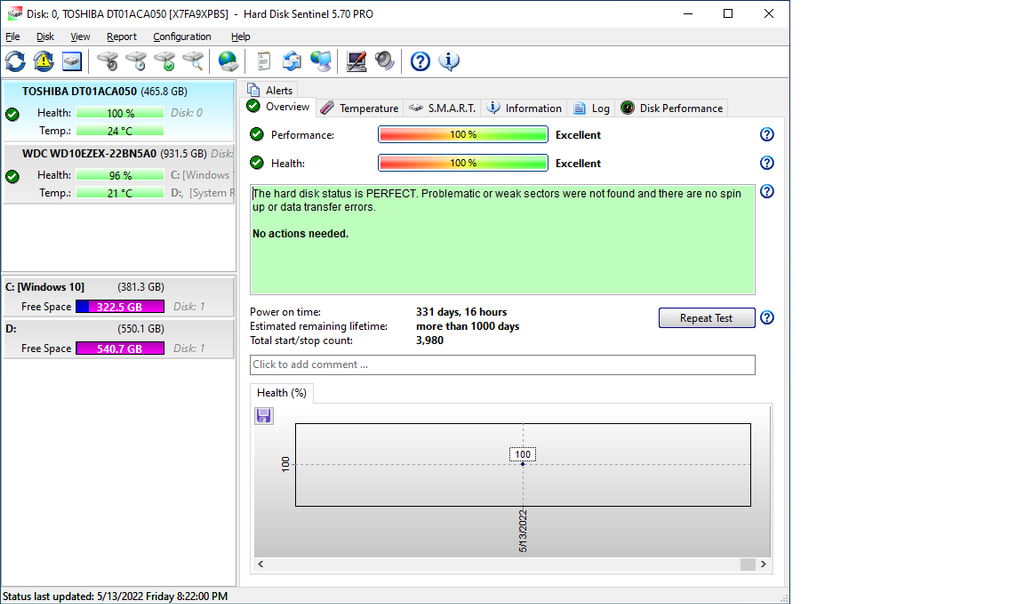Screen dimensions: 1024x604
Task: Click help icon next to Health bar
Action: tap(767, 163)
